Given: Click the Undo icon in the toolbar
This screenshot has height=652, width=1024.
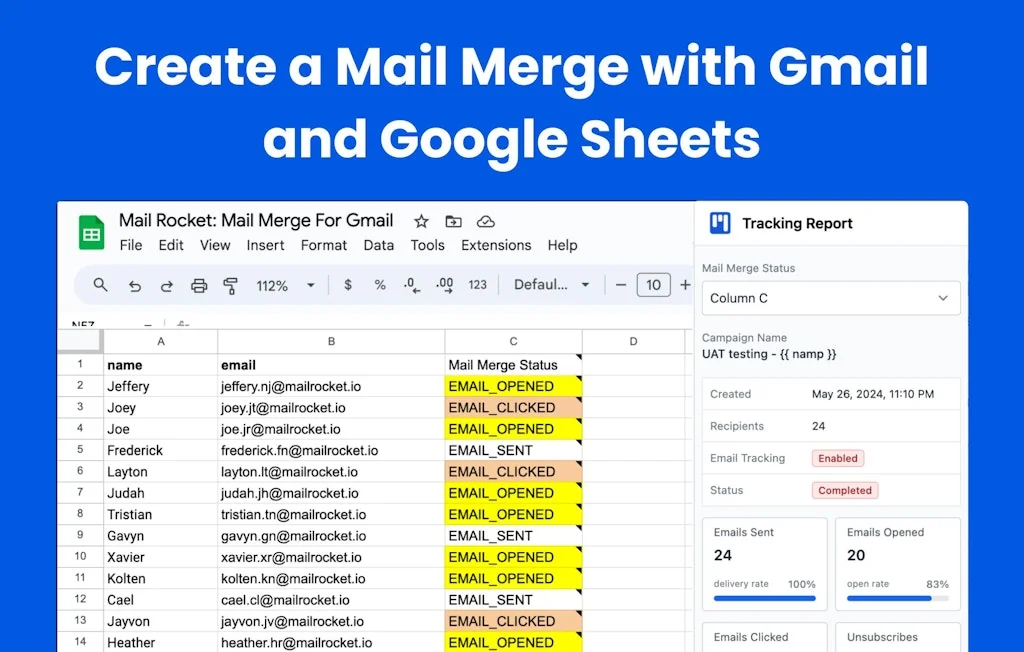Looking at the screenshot, I should tap(137, 285).
